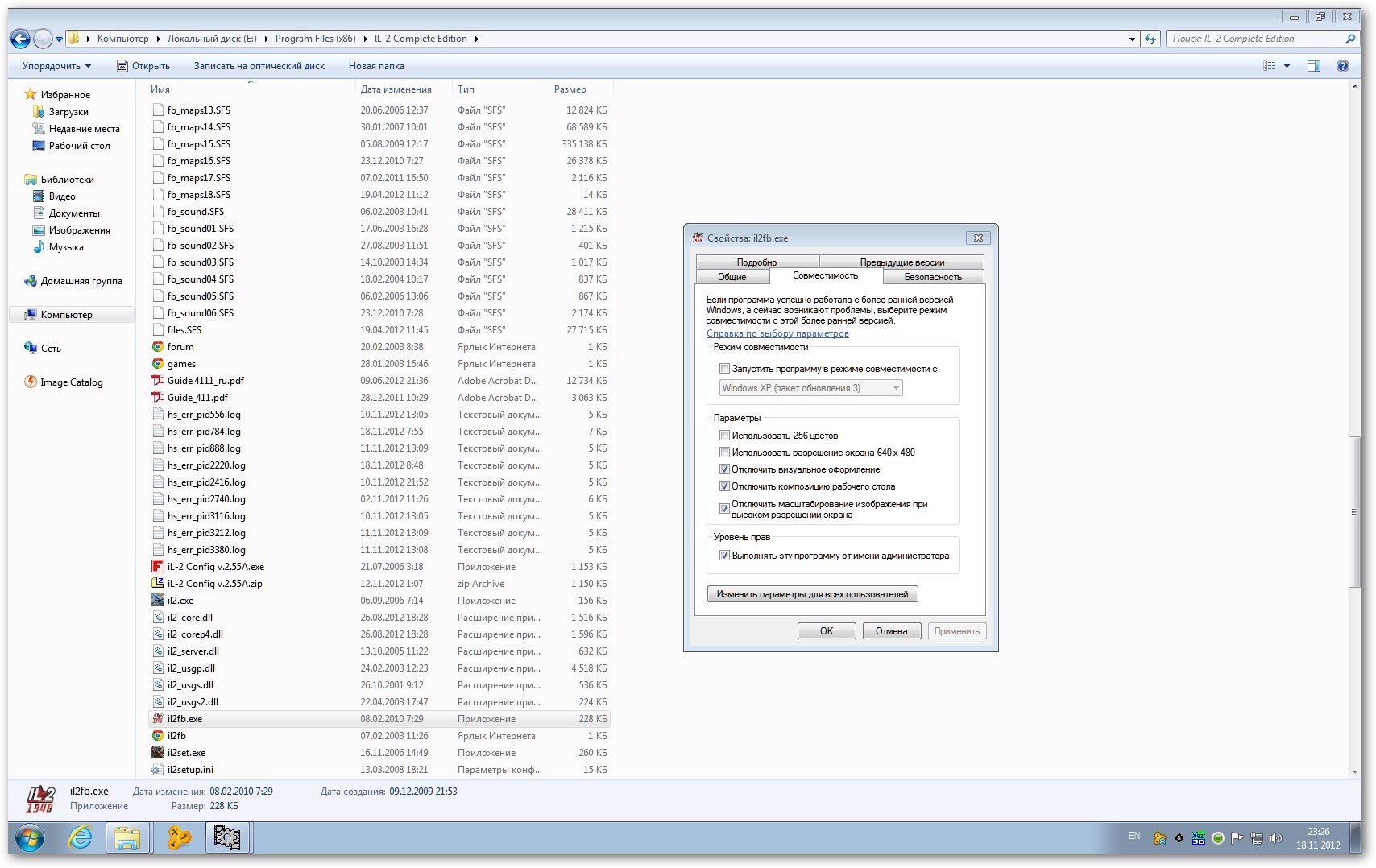Click 'Записать на оптический диск' toolbar button
The width and height of the screenshot is (1376, 868).
tap(259, 66)
